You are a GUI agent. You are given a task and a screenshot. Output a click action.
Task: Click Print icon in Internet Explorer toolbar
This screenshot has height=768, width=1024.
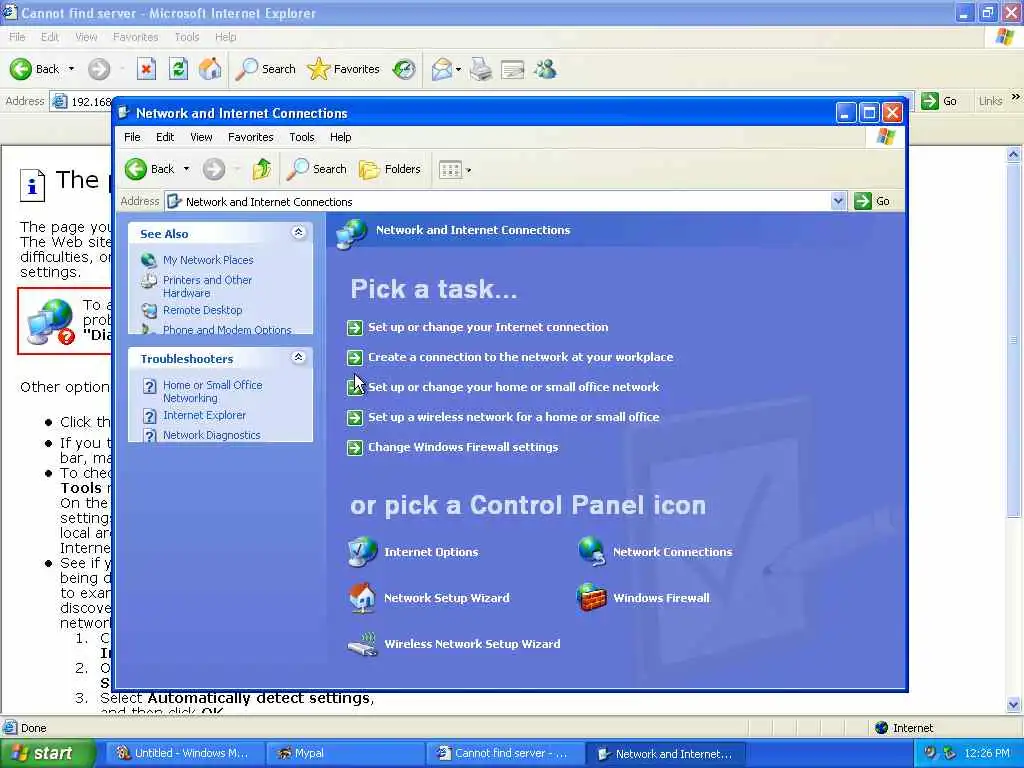pyautogui.click(x=481, y=69)
